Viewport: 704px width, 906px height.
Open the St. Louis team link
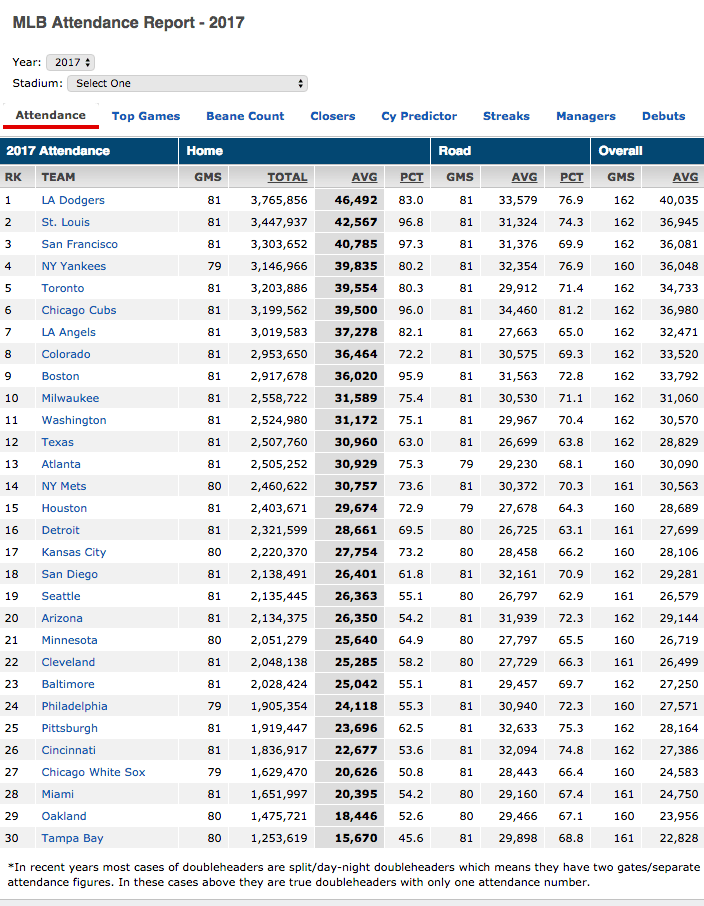(65, 222)
